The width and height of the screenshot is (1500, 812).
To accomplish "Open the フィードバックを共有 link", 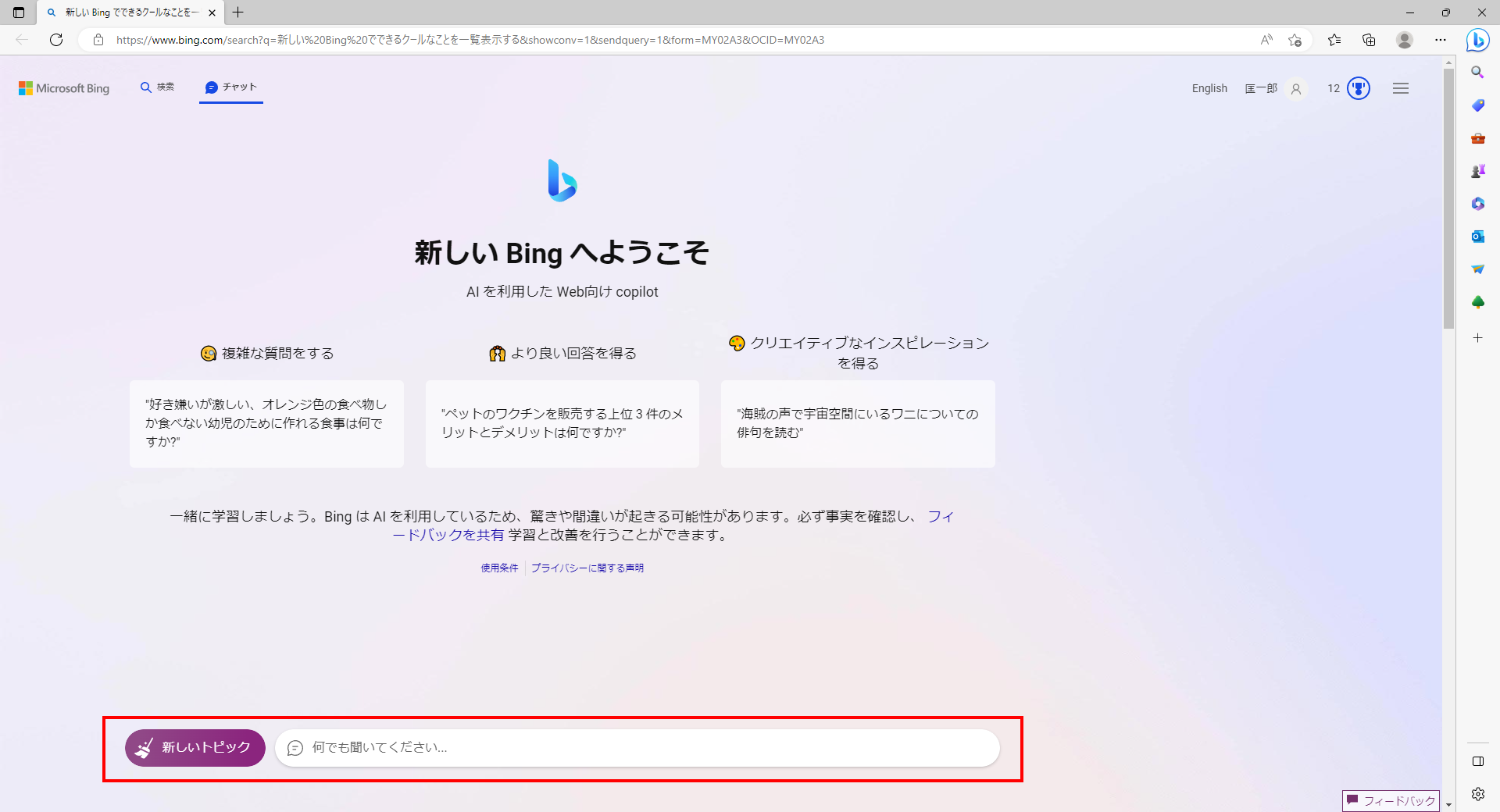I will pos(448,535).
